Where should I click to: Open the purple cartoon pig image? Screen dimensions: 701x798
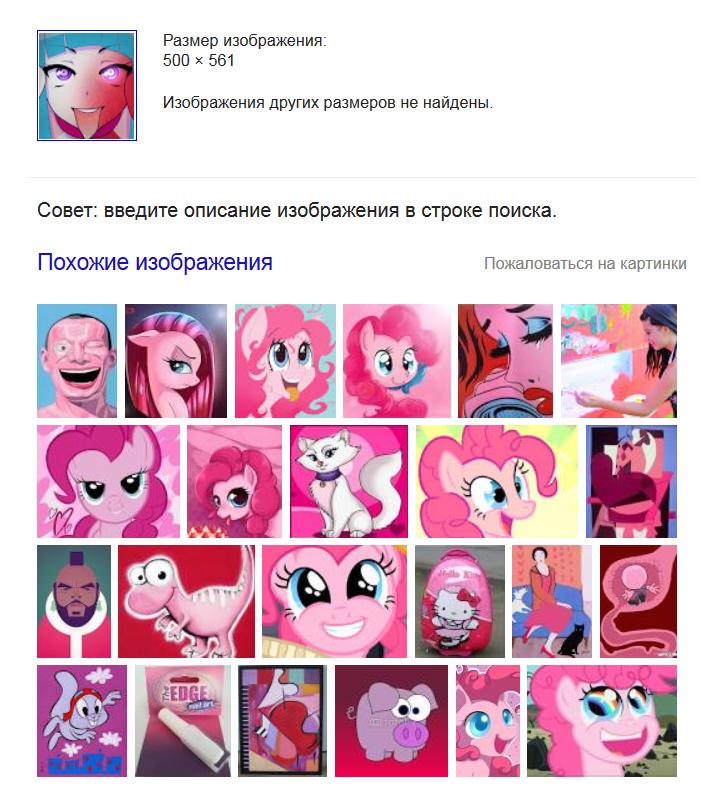391,721
